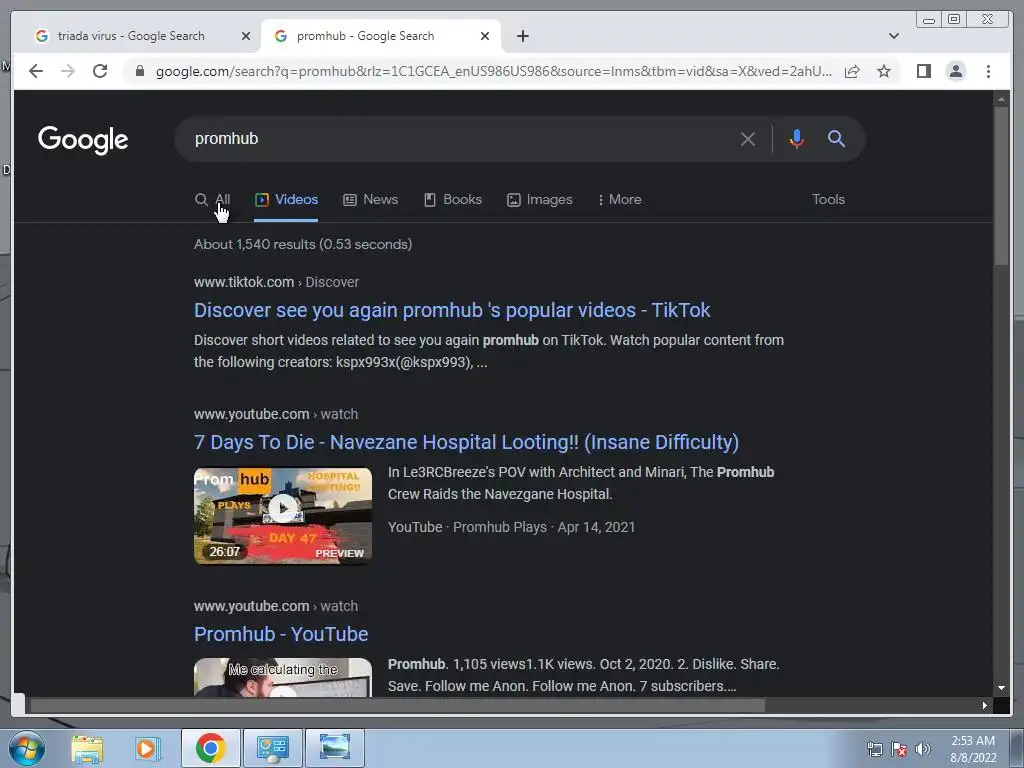Submit search with magnifier icon
The height and width of the screenshot is (768, 1024).
(x=837, y=138)
